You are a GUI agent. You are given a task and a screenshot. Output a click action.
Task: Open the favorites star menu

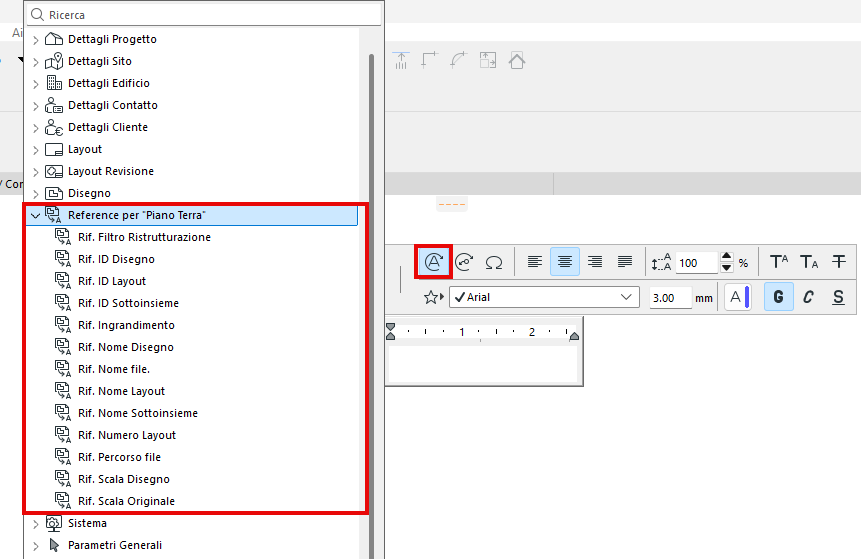click(433, 298)
